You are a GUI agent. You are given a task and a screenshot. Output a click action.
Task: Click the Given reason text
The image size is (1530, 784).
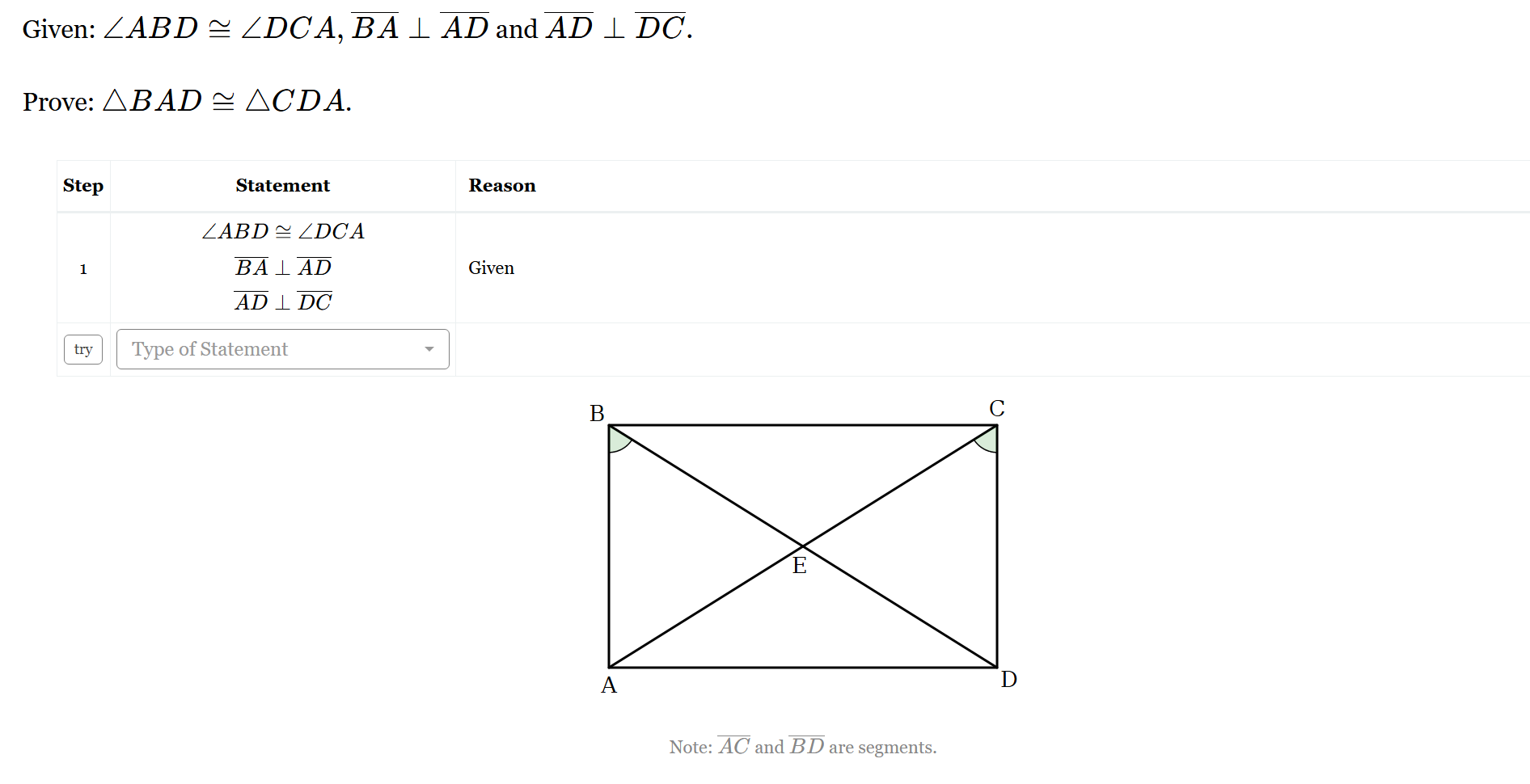pos(491,268)
